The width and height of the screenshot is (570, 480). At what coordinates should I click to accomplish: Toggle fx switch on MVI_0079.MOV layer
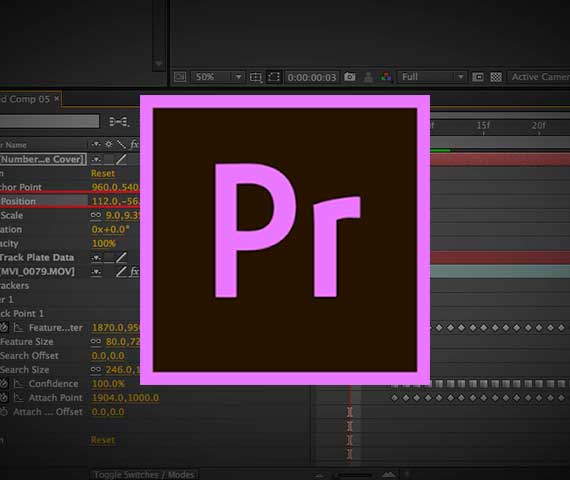(135, 271)
